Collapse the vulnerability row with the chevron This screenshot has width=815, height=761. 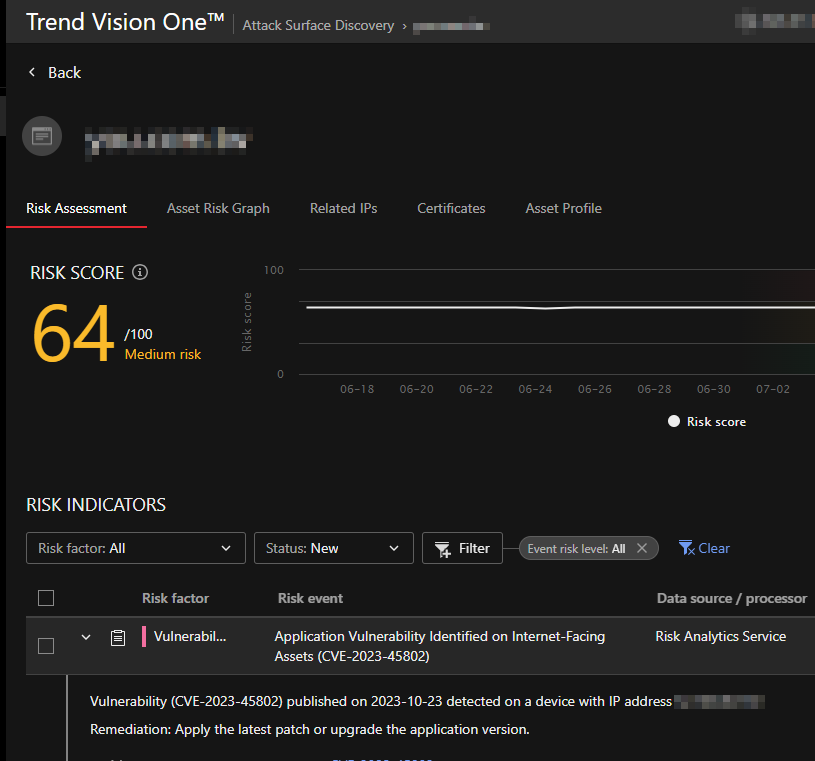[x=86, y=637]
